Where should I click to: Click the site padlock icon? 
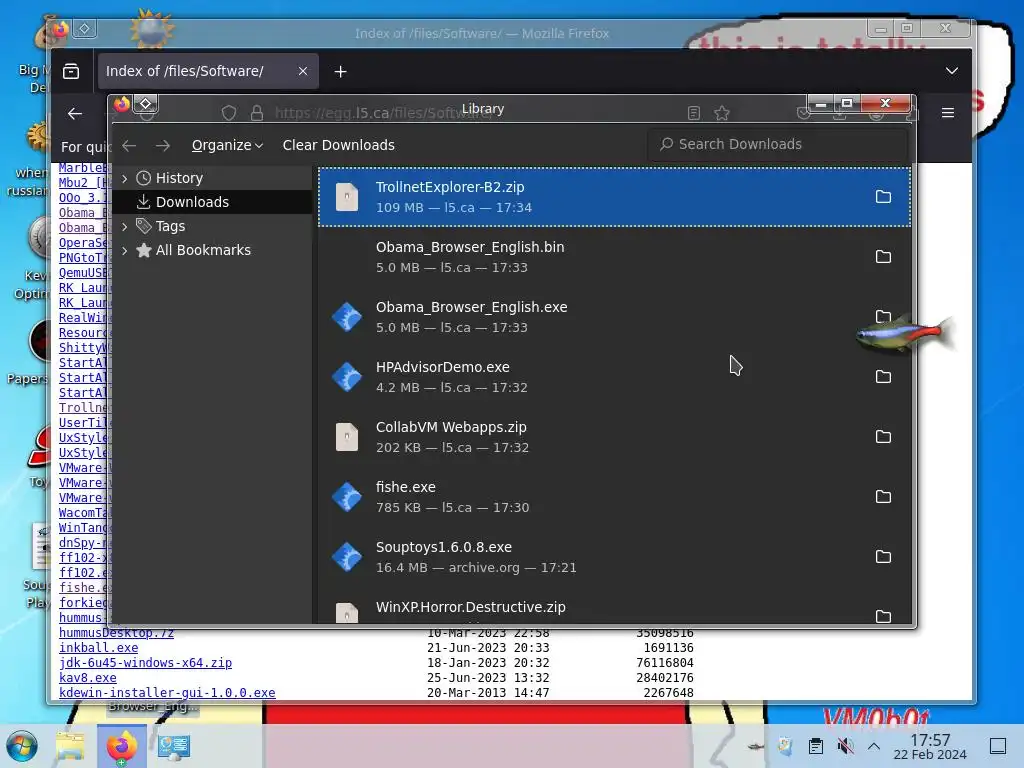[257, 113]
